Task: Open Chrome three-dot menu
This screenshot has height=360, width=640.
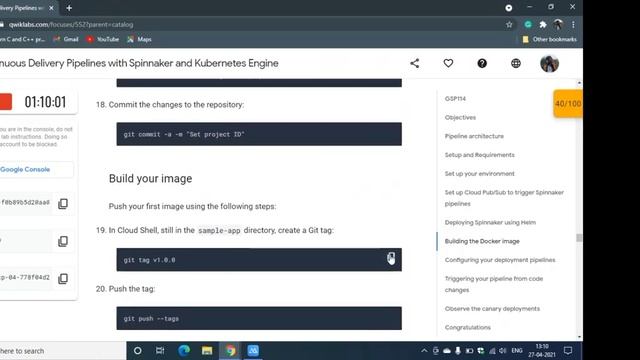Action: click(x=573, y=24)
